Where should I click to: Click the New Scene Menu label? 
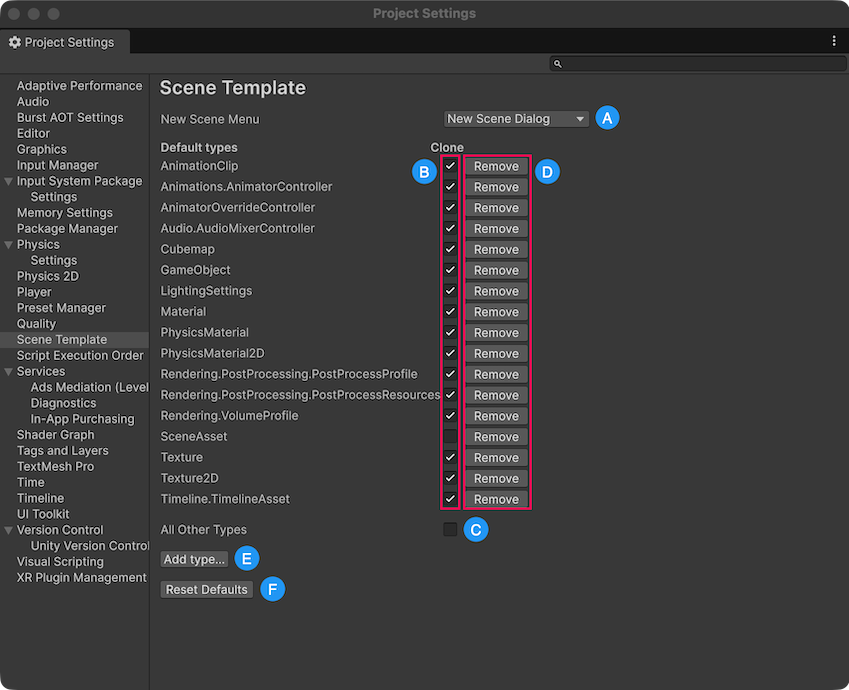click(x=210, y=119)
